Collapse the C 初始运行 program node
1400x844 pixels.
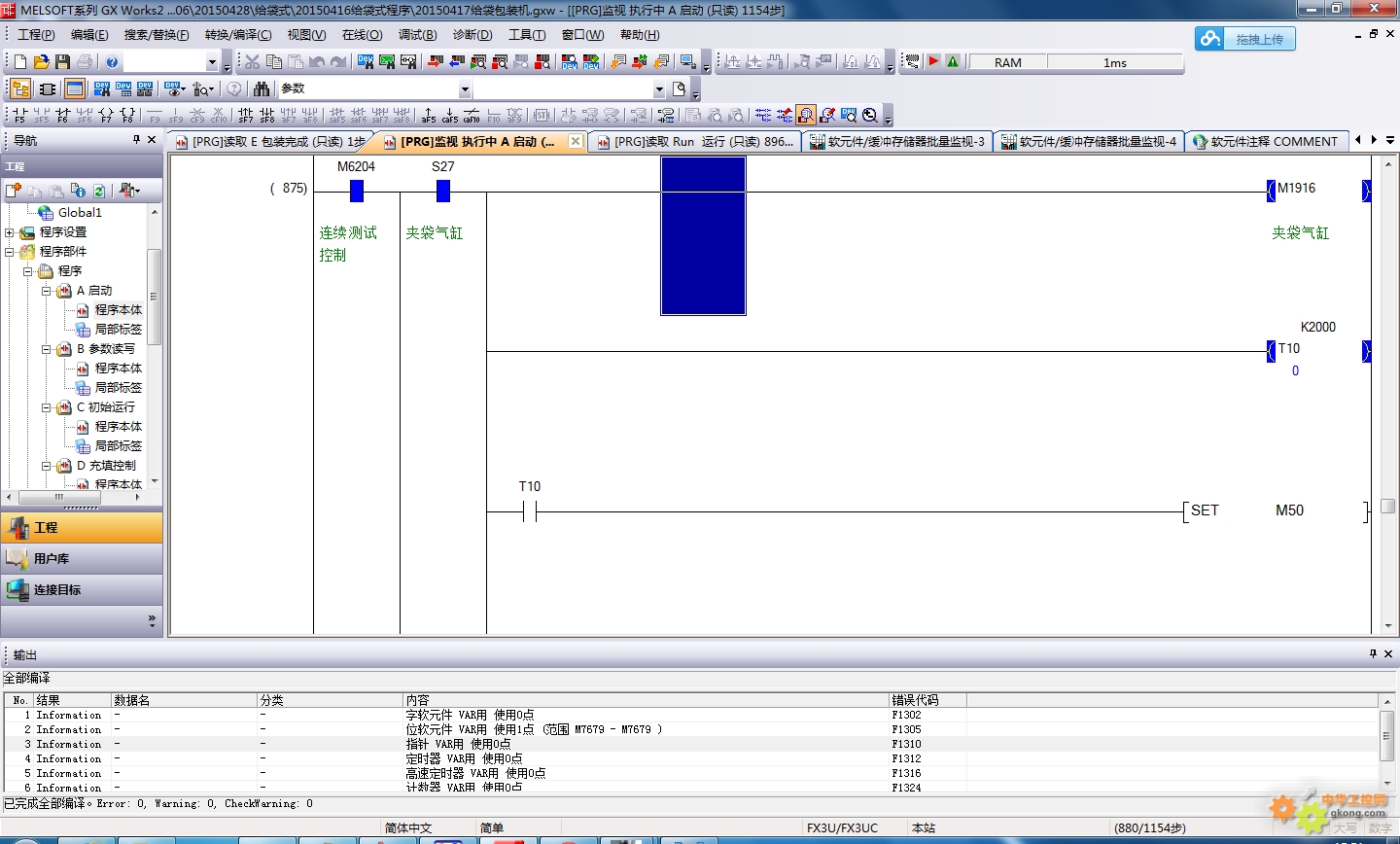point(47,407)
